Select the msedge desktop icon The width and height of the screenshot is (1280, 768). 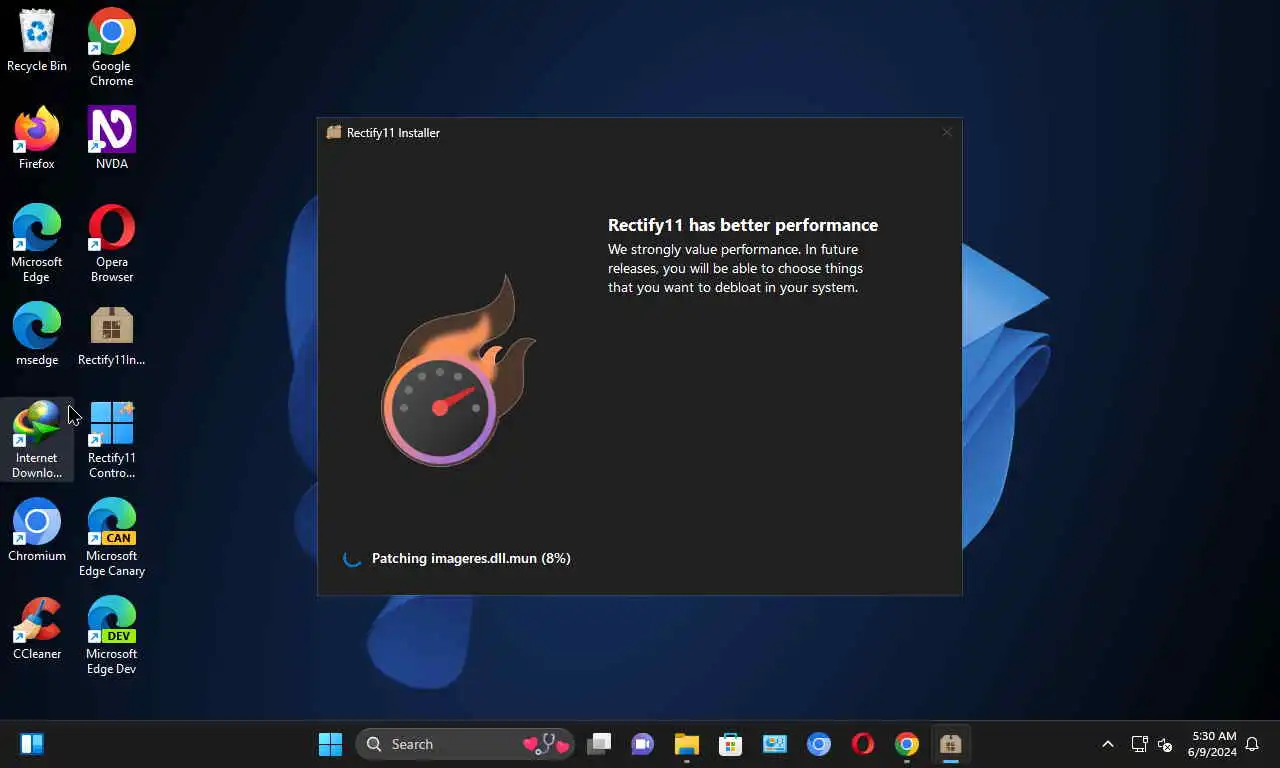[x=37, y=335]
